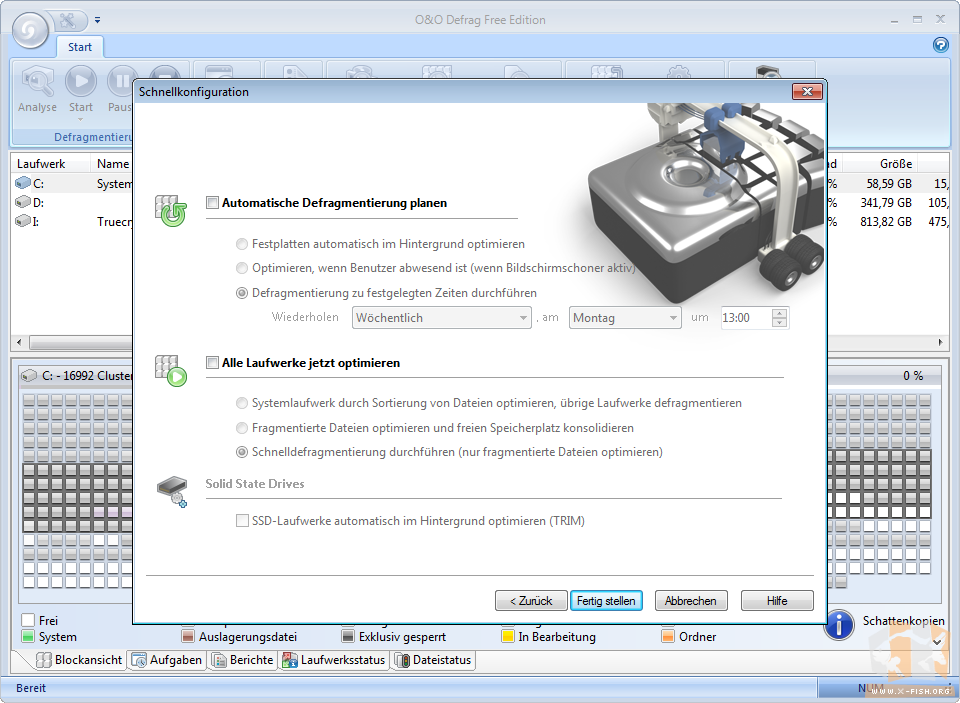Viewport: 960px width, 703px height.
Task: Switch to the Start ribbon tab
Action: click(80, 47)
